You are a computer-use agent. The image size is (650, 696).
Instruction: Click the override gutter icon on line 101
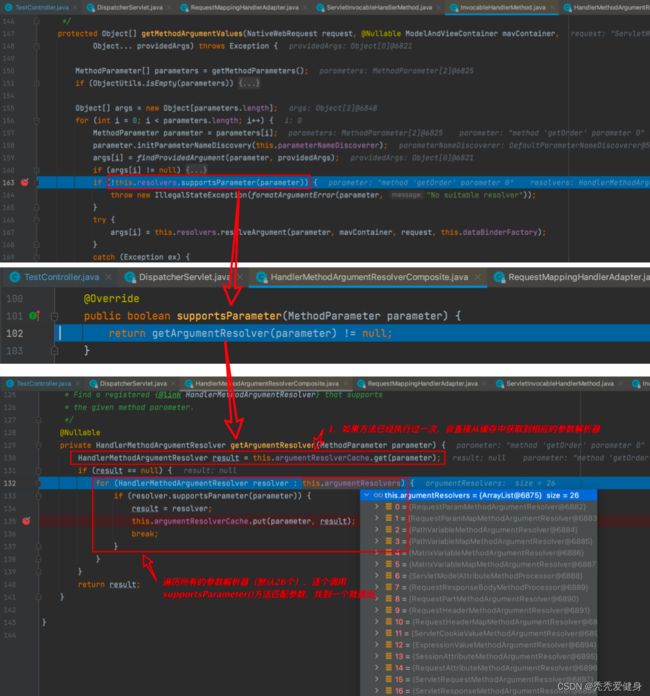pos(34,316)
